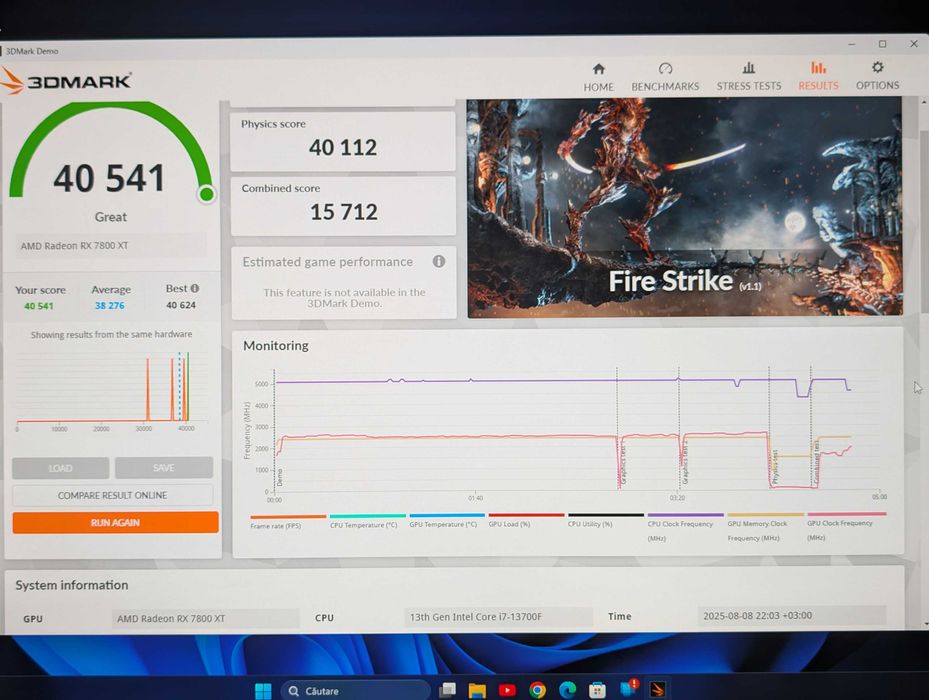Click the LOAD button
This screenshot has width=929, height=700.
click(x=60, y=468)
